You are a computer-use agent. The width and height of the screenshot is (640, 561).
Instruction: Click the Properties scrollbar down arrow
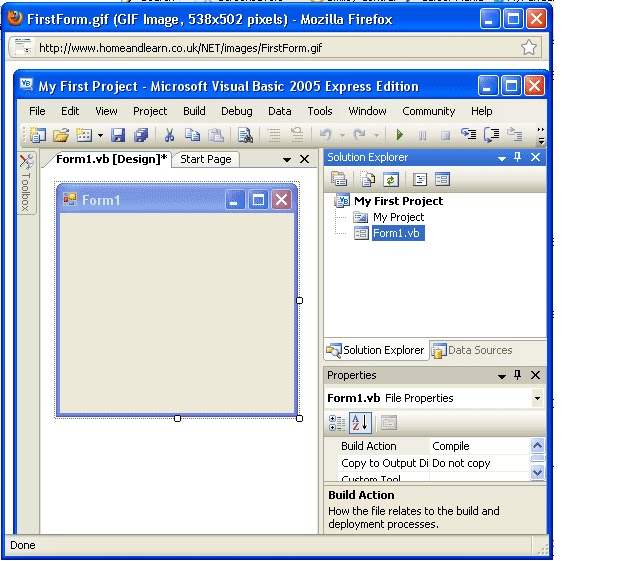(x=538, y=473)
